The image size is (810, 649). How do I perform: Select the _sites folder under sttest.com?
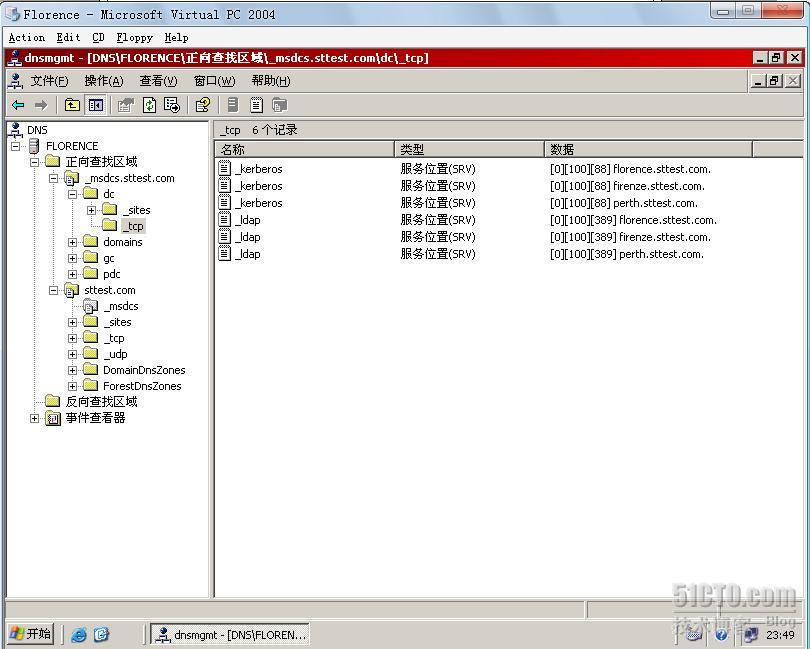tap(117, 322)
